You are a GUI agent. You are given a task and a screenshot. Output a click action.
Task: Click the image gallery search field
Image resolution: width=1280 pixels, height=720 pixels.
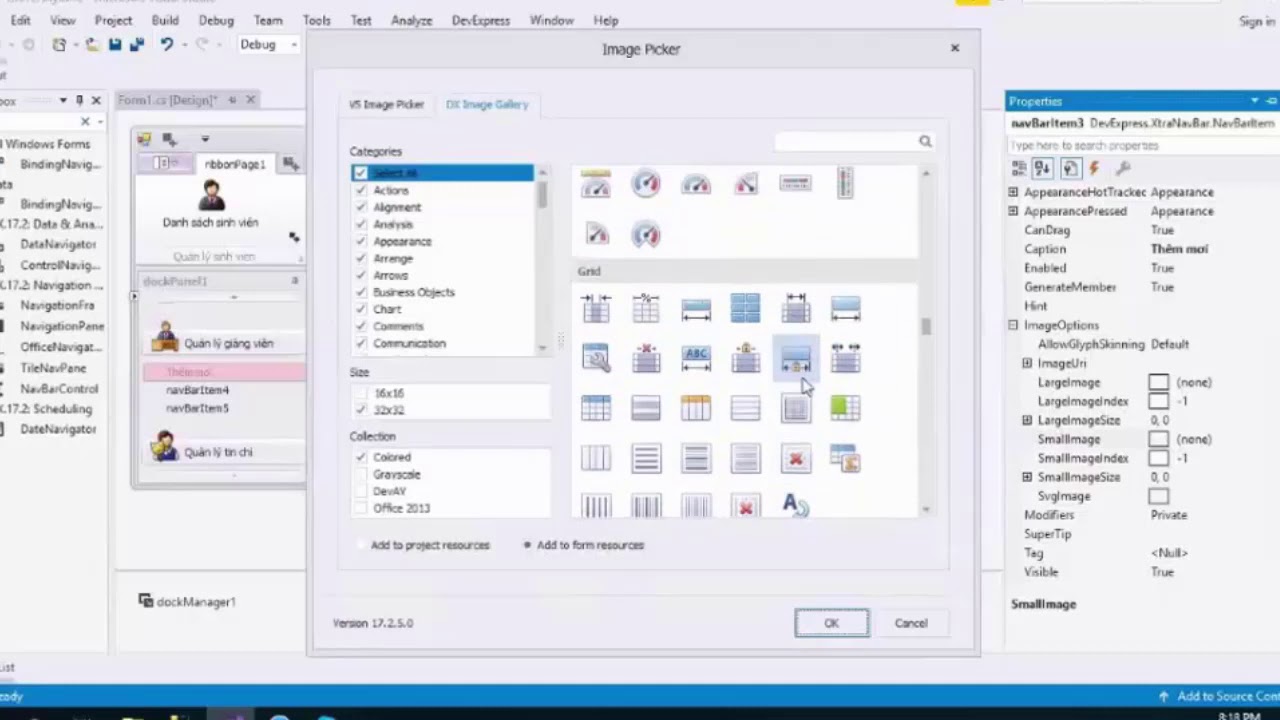(846, 142)
